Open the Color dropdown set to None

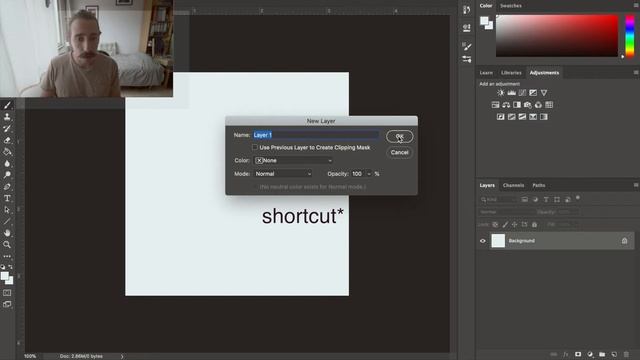tap(293, 160)
